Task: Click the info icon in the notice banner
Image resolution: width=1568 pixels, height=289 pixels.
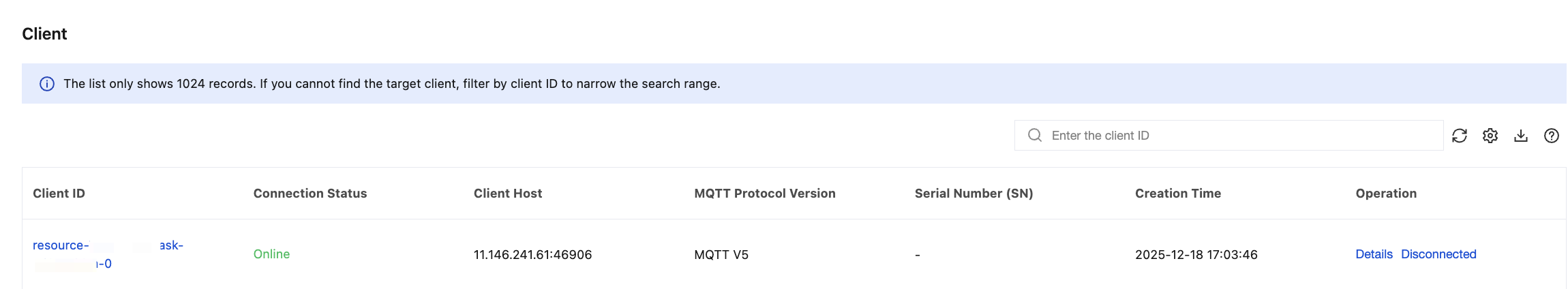Action: click(47, 84)
